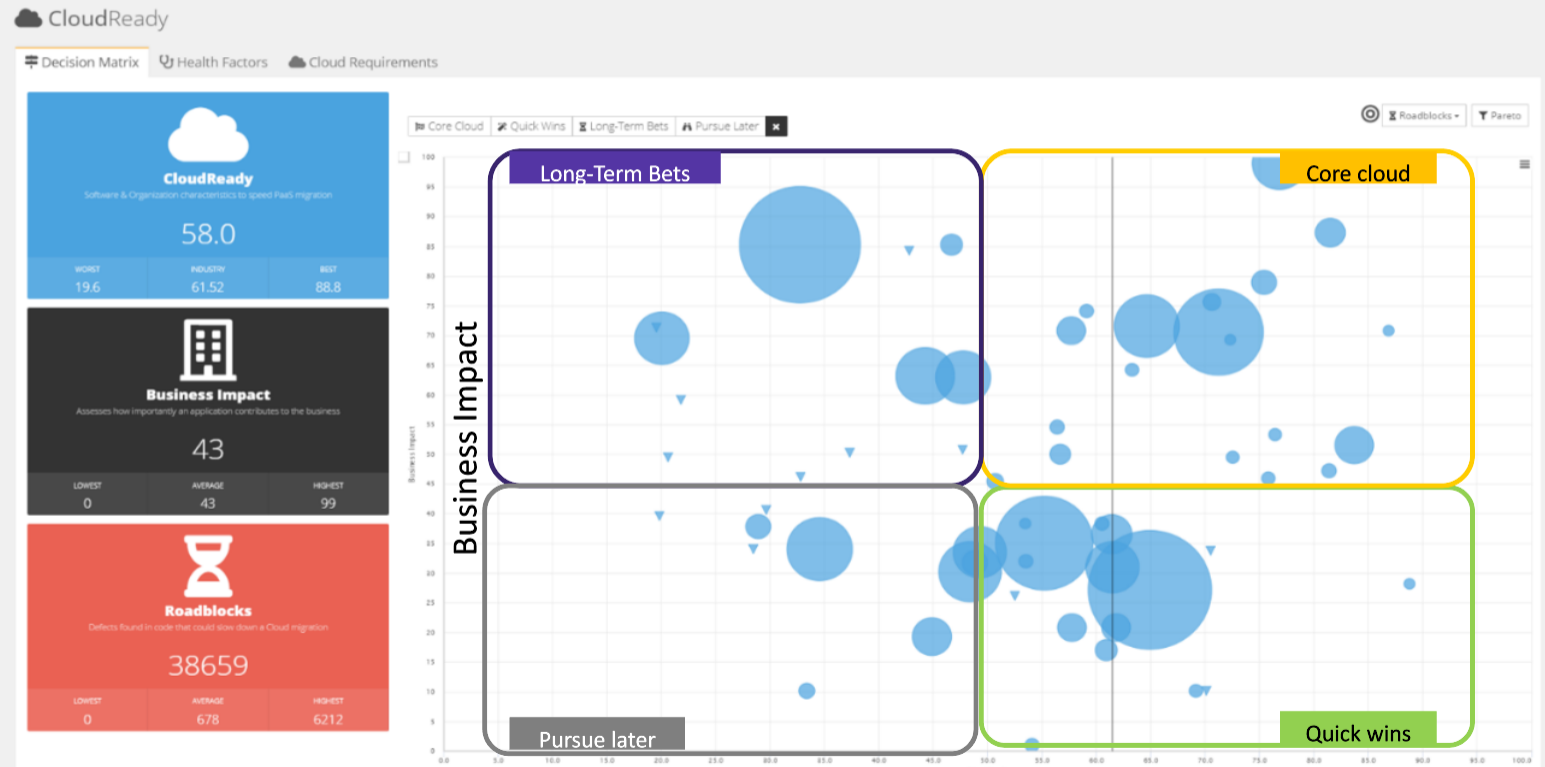The image size is (1545, 767).
Task: Select the Roadblocks total 38659
Action: click(x=207, y=665)
